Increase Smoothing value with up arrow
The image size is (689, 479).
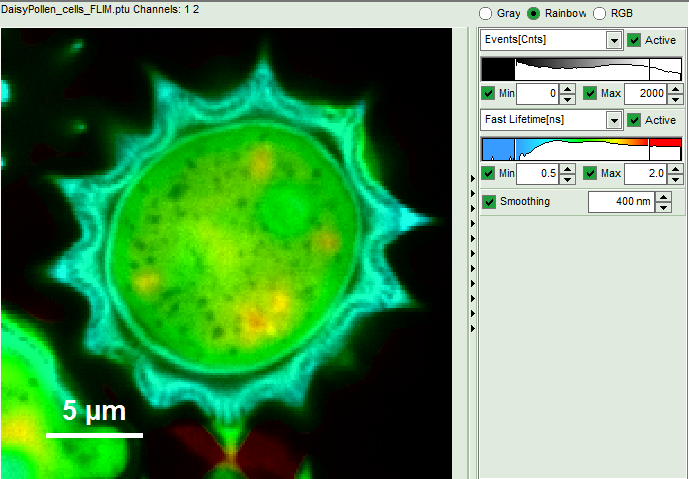(662, 197)
